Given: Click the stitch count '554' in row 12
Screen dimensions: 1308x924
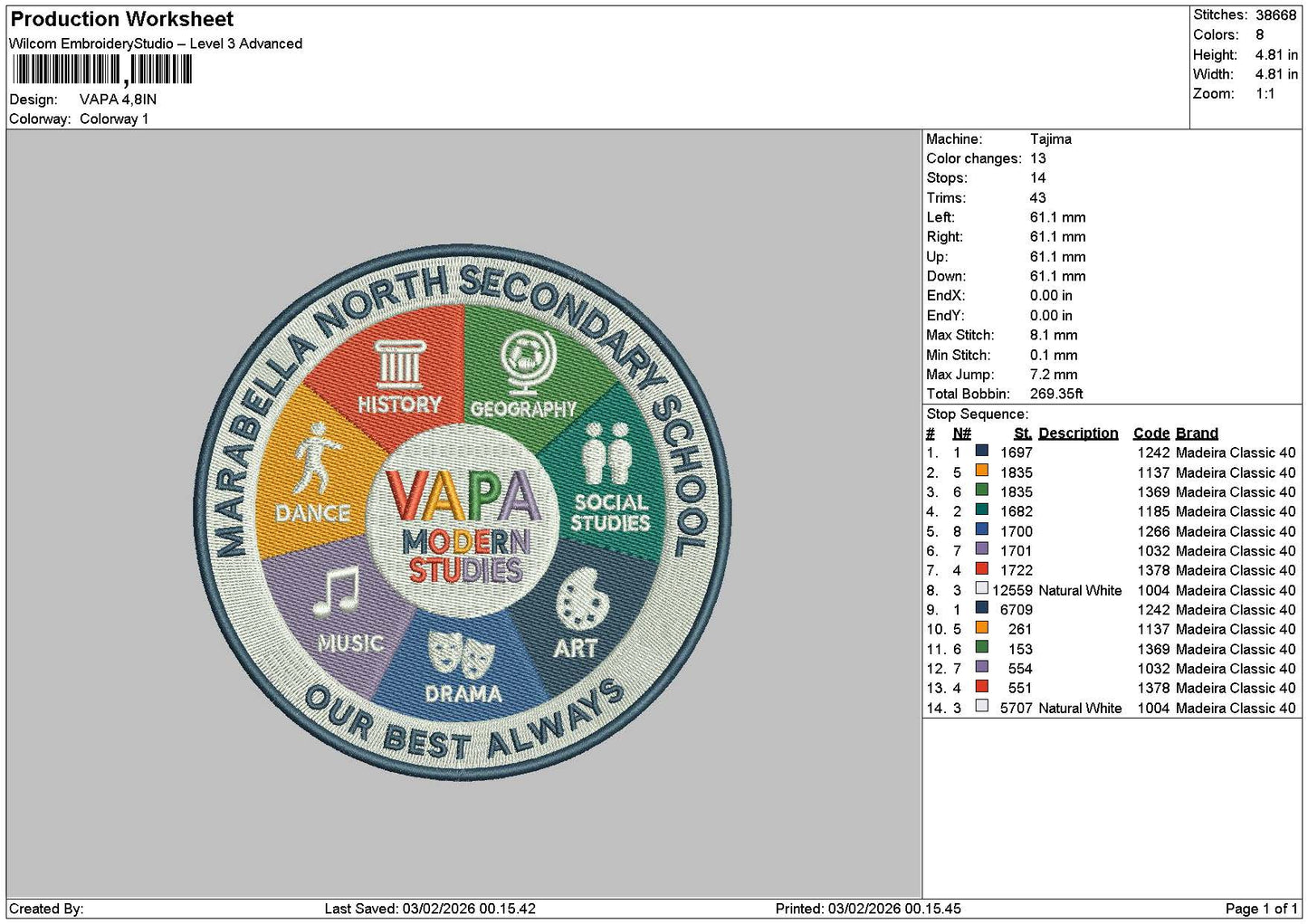Looking at the screenshot, I should tap(1020, 669).
